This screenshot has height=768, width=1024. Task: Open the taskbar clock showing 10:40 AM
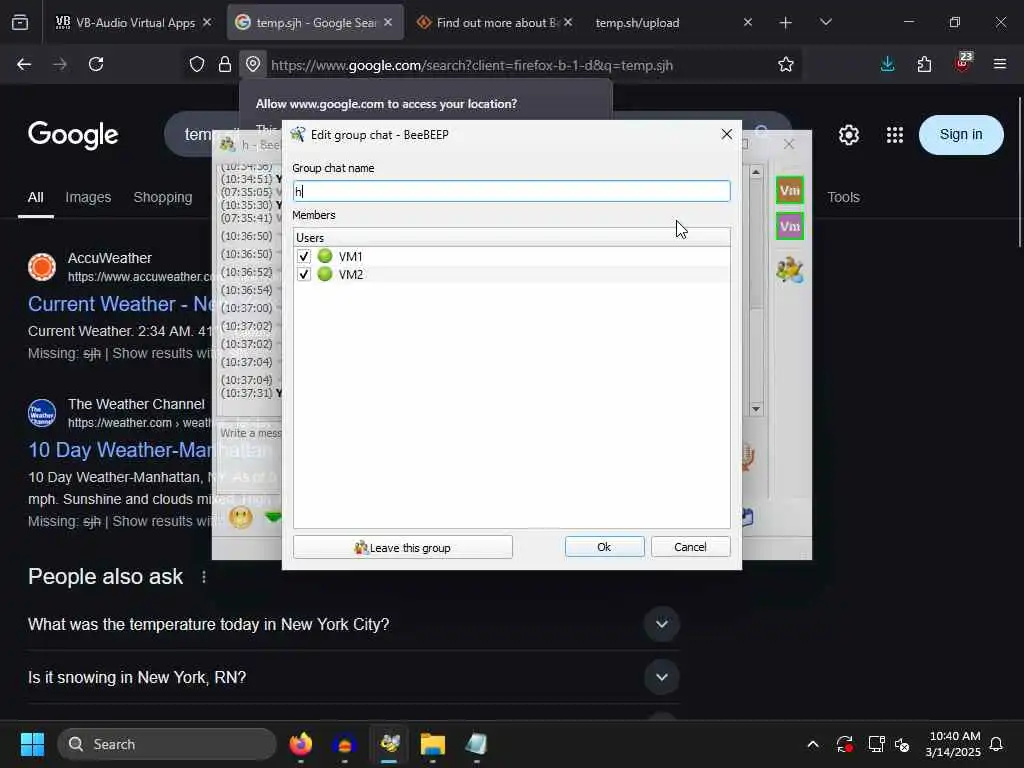coord(953,744)
